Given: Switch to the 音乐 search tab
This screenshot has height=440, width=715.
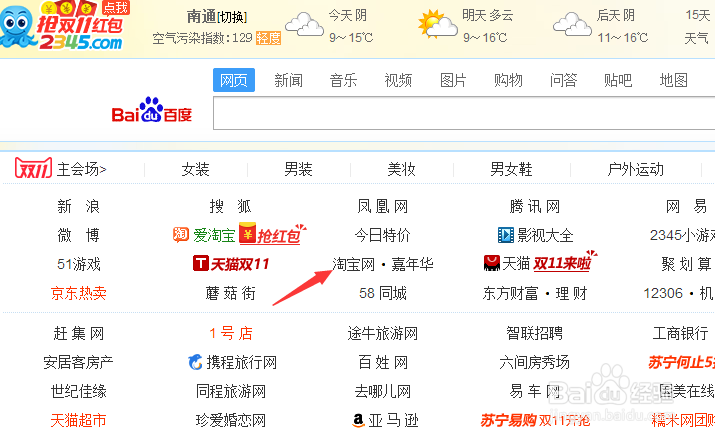Looking at the screenshot, I should pos(343,80).
